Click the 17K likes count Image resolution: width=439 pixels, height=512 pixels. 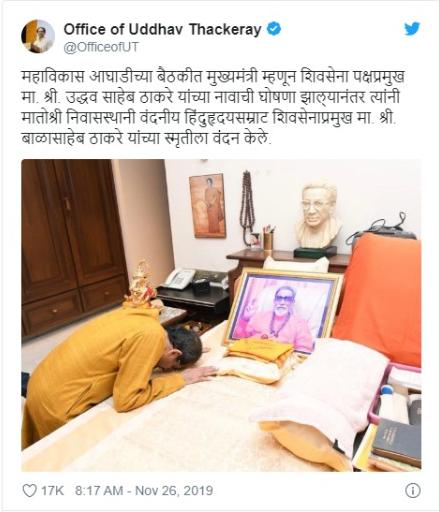(52, 490)
